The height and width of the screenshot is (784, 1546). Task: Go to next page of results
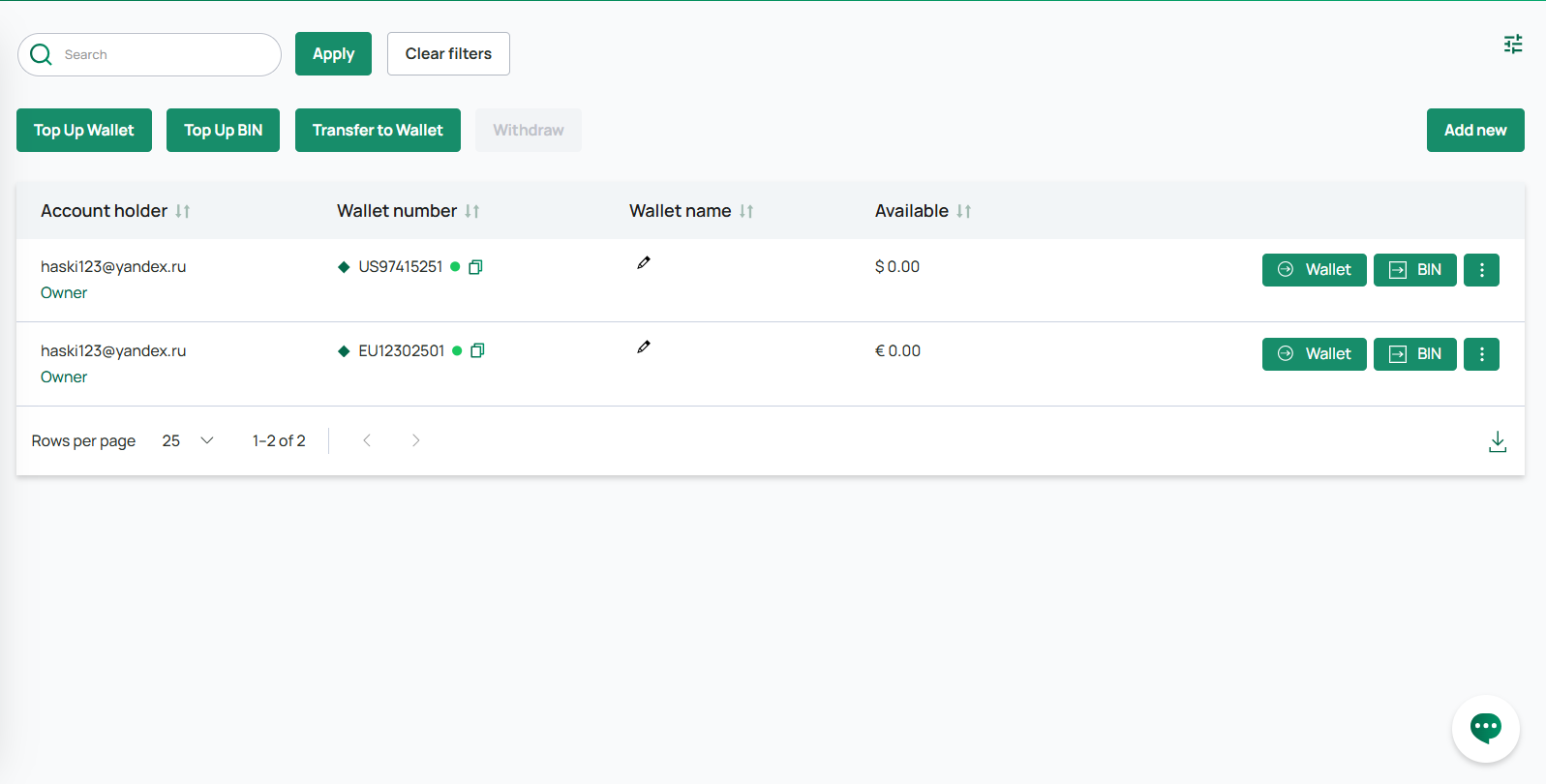point(415,441)
